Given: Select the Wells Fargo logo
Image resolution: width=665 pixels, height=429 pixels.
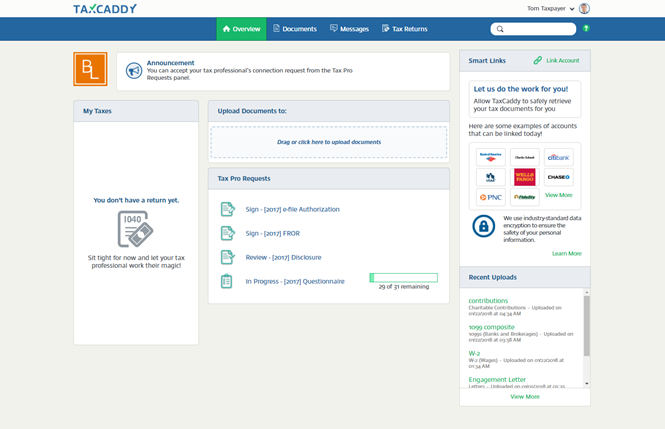Looking at the screenshot, I should [x=525, y=177].
